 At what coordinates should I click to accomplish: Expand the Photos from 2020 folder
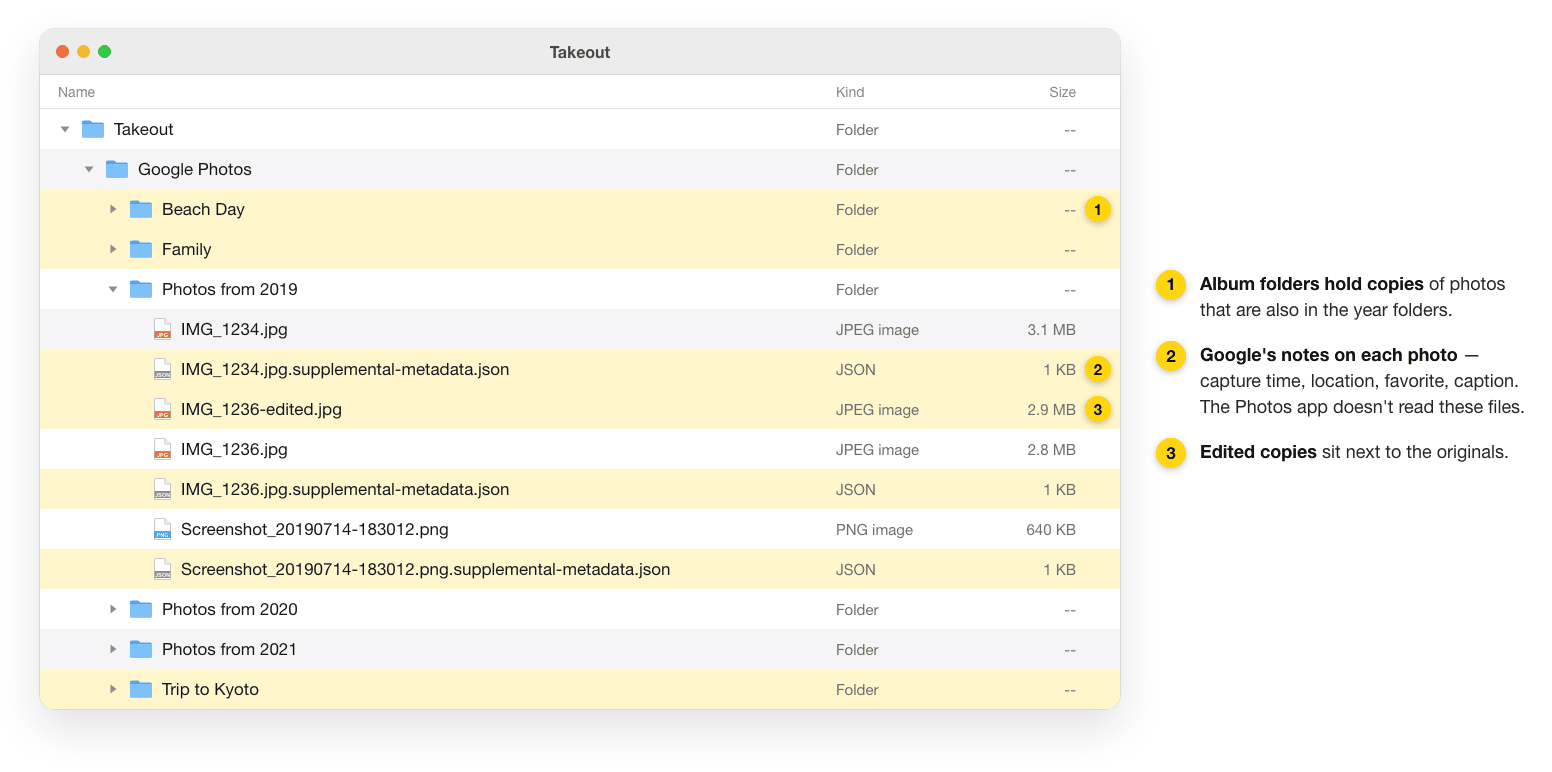coord(113,609)
